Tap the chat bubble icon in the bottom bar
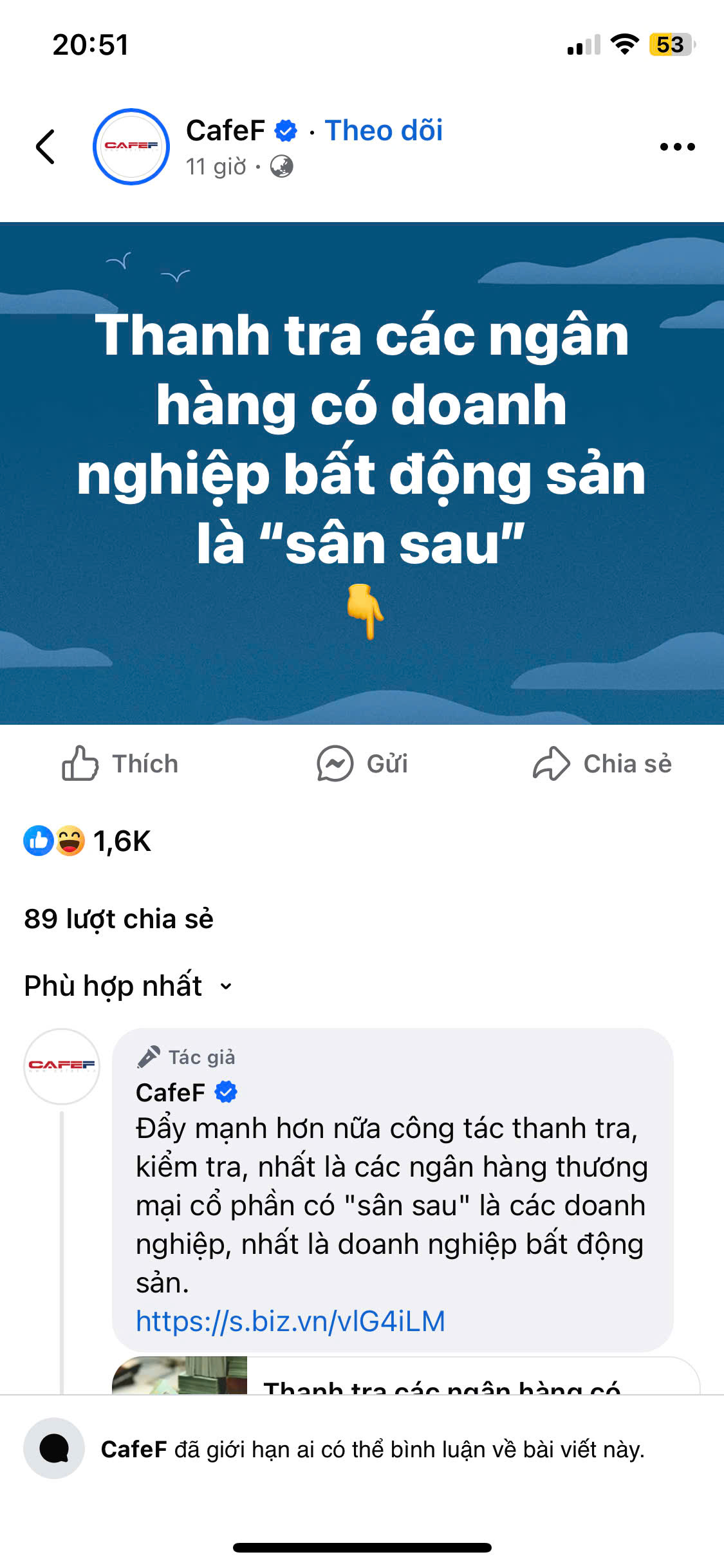This screenshot has width=724, height=1568. (54, 1448)
